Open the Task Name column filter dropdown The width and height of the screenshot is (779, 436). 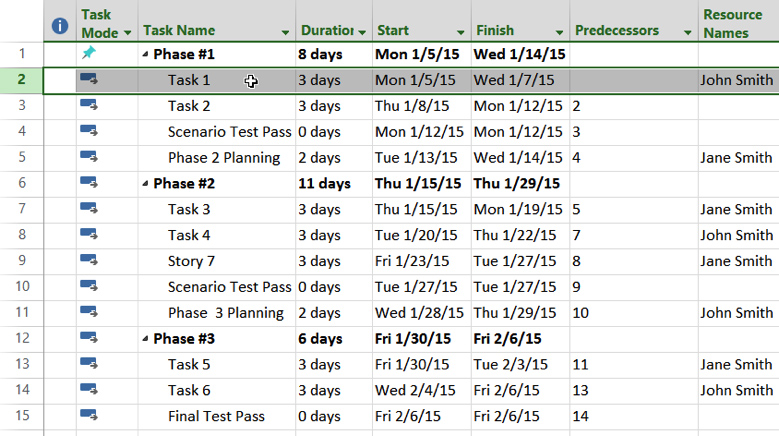tap(286, 33)
